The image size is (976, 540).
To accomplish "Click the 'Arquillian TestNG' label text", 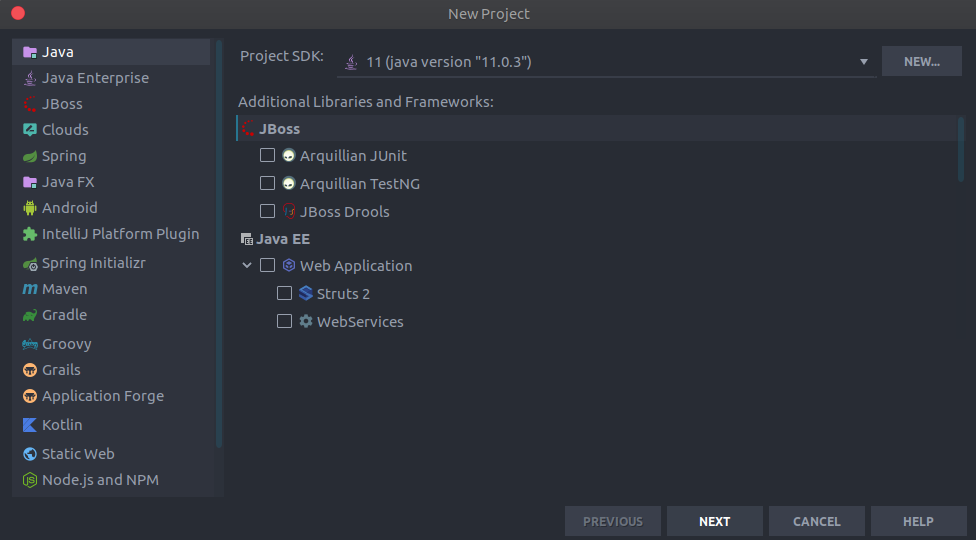I will click(360, 184).
